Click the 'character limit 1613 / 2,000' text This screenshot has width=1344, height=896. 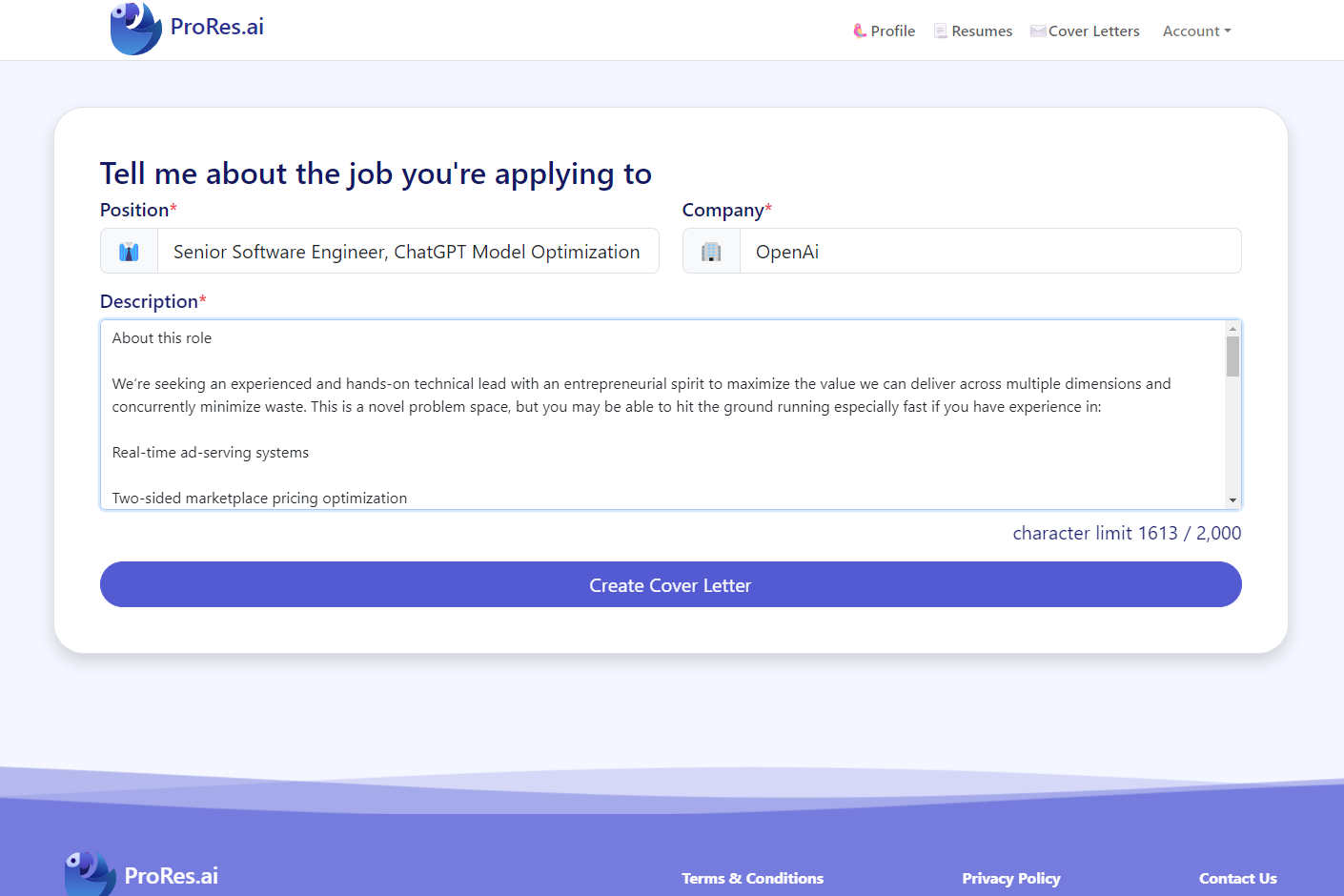pos(1127,533)
